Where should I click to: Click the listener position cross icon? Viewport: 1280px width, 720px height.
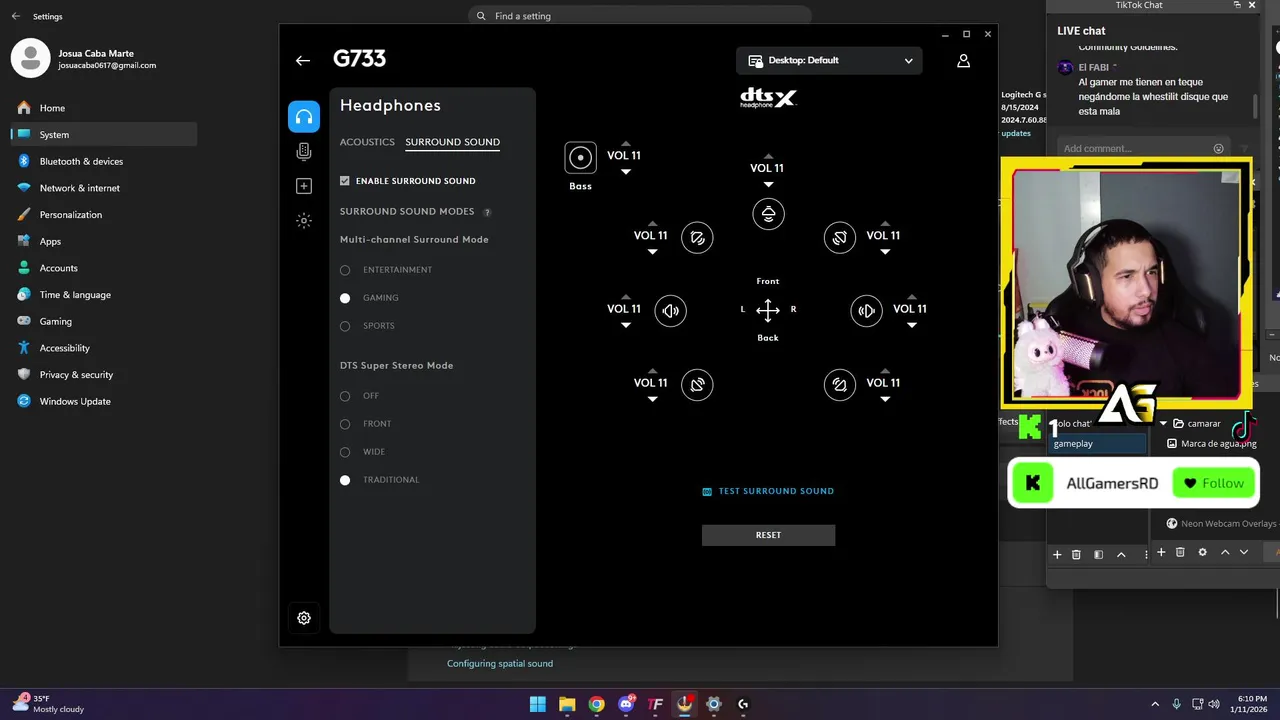(768, 310)
